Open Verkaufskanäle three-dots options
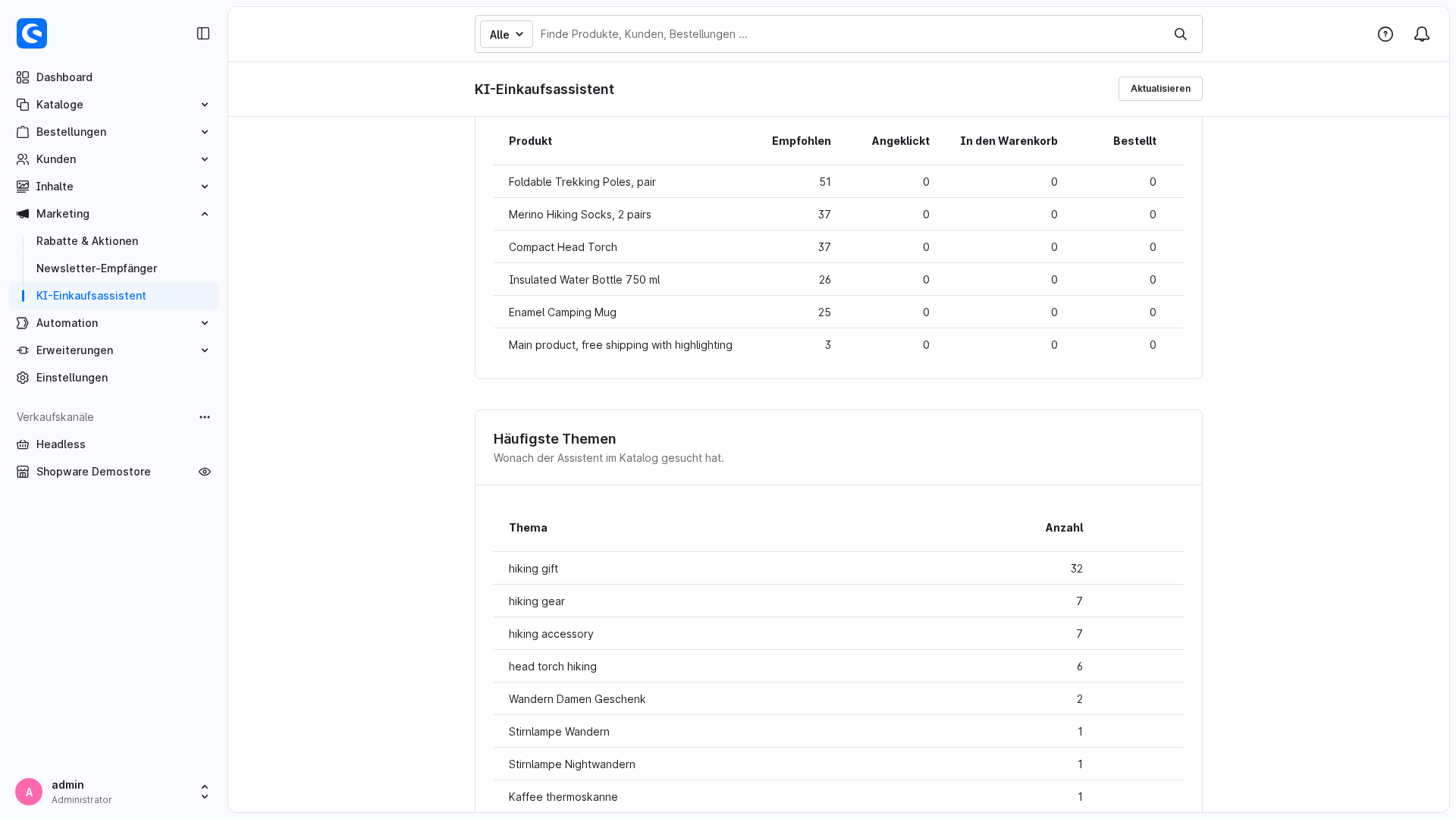 point(205,417)
